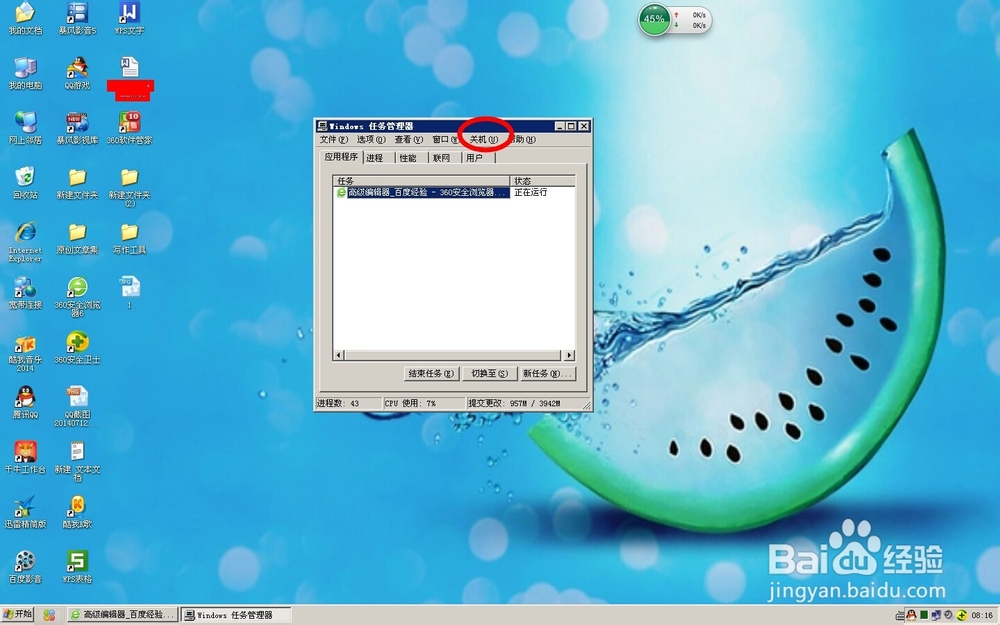Click the 开始 Start button

pyautogui.click(x=18, y=614)
